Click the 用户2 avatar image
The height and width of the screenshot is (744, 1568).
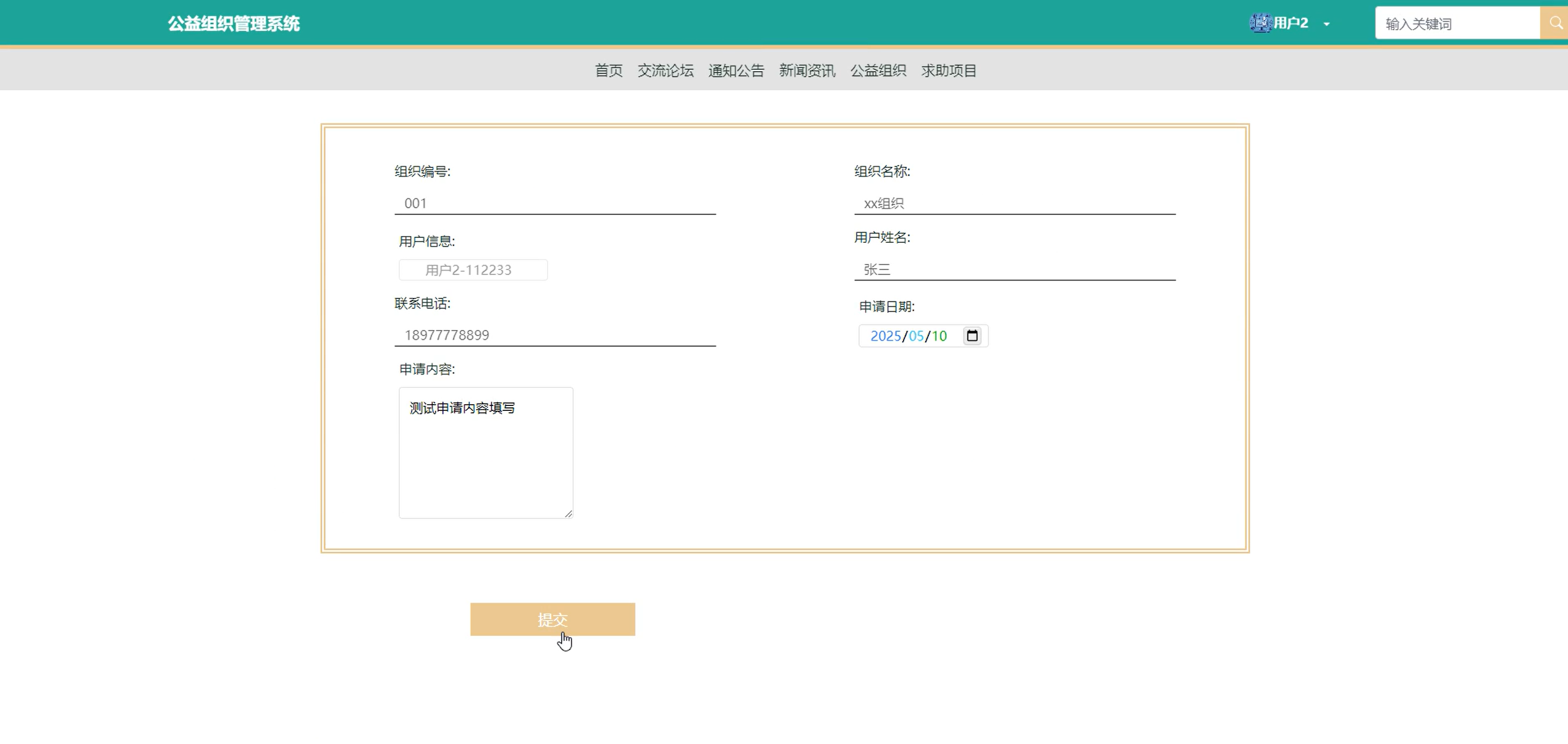pos(1260,23)
